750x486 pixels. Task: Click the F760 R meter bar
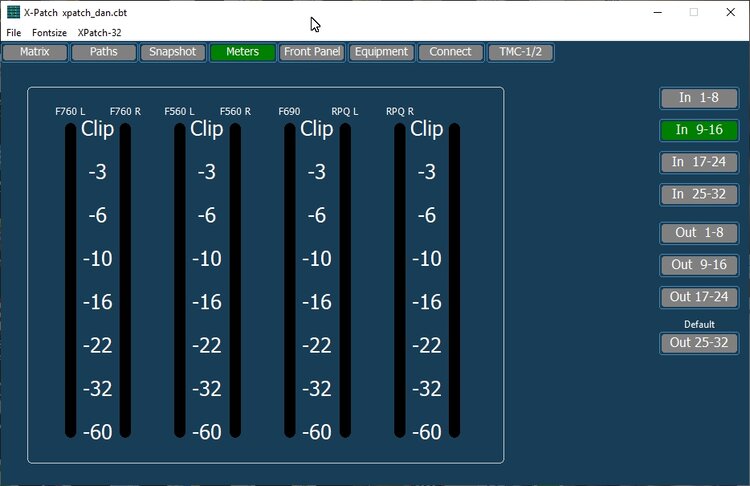pyautogui.click(x=125, y=280)
